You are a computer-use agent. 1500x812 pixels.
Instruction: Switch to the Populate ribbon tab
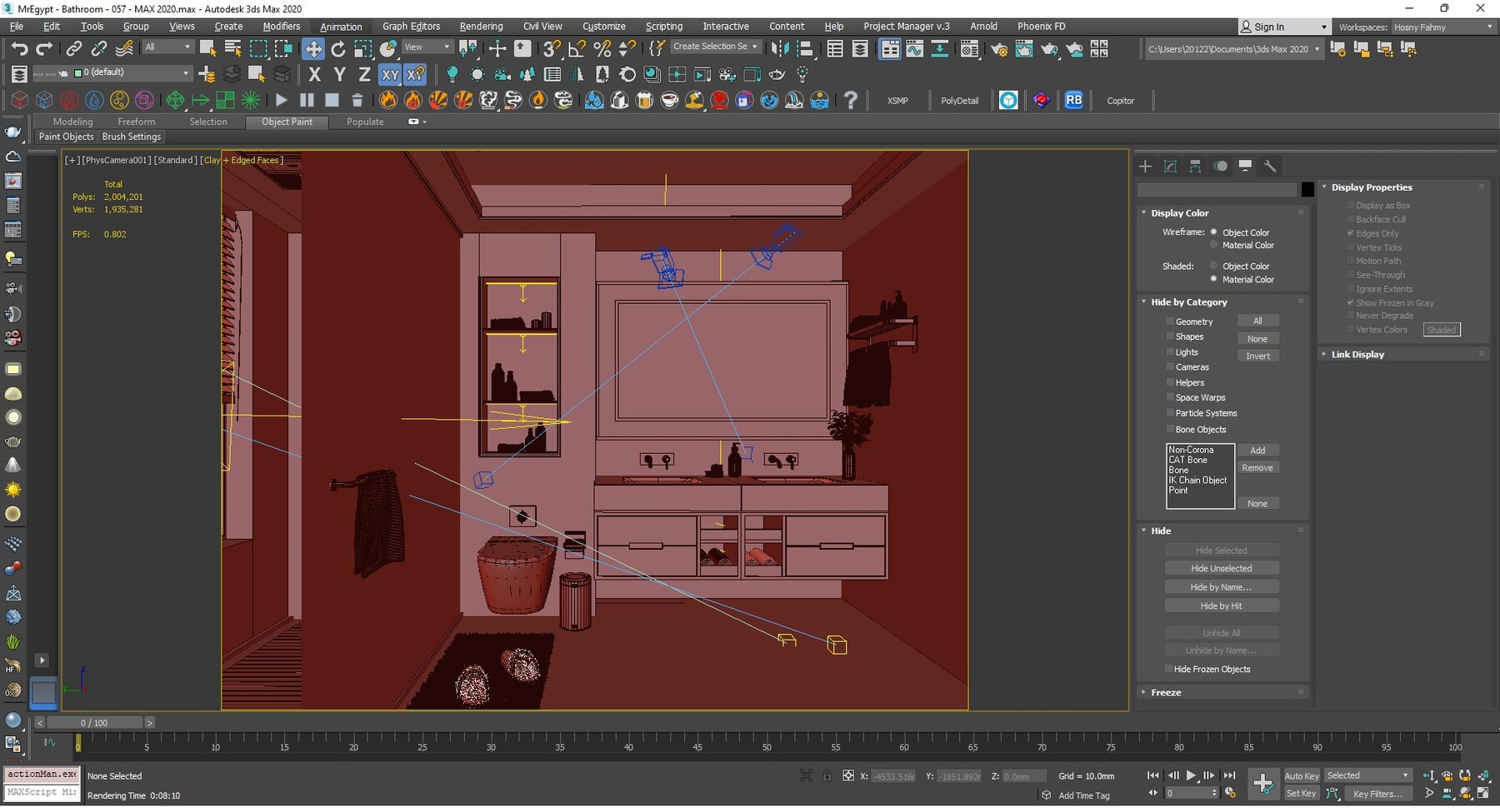(365, 122)
